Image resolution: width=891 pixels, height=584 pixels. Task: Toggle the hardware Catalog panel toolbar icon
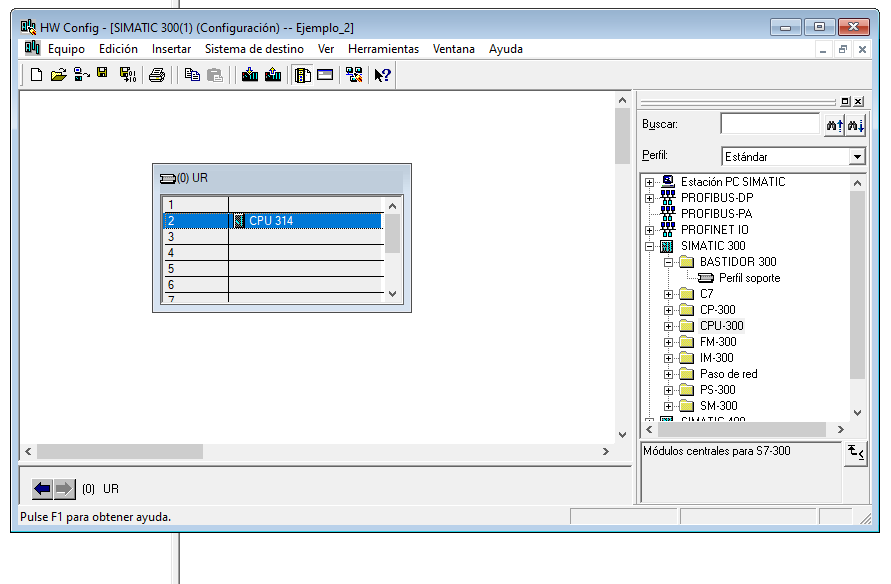pos(302,74)
